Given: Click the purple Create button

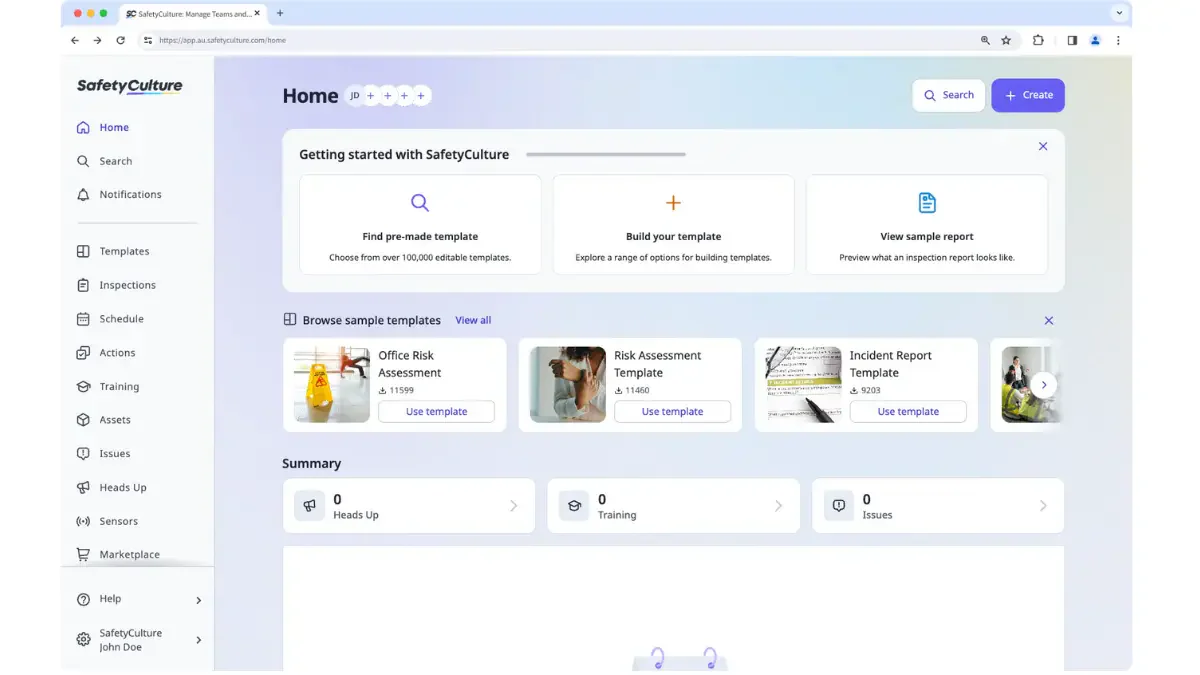Looking at the screenshot, I should click(x=1028, y=95).
